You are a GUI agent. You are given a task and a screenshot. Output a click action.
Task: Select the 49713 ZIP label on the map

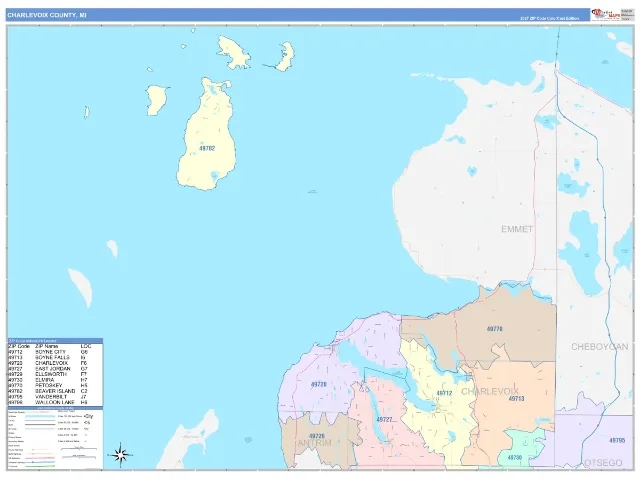[516, 398]
